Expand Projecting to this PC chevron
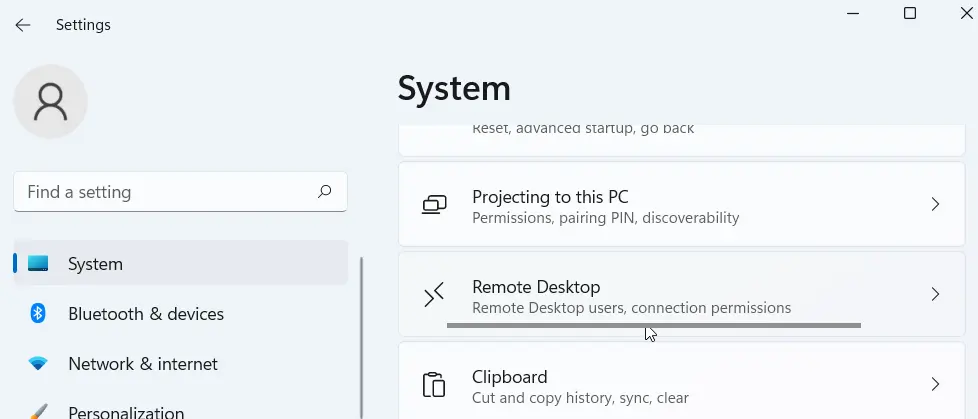 935,204
